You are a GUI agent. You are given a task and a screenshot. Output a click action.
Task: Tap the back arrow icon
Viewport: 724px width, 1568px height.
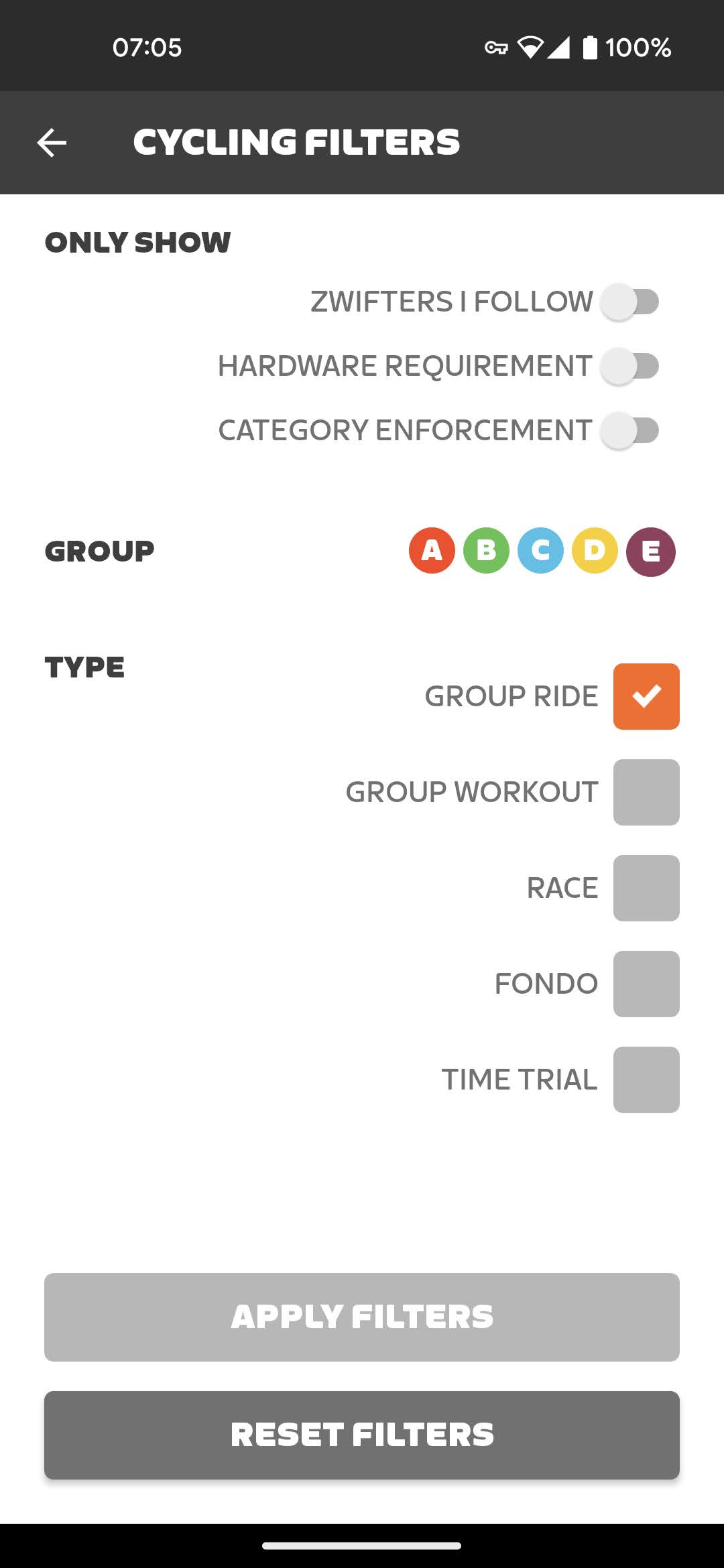52,143
